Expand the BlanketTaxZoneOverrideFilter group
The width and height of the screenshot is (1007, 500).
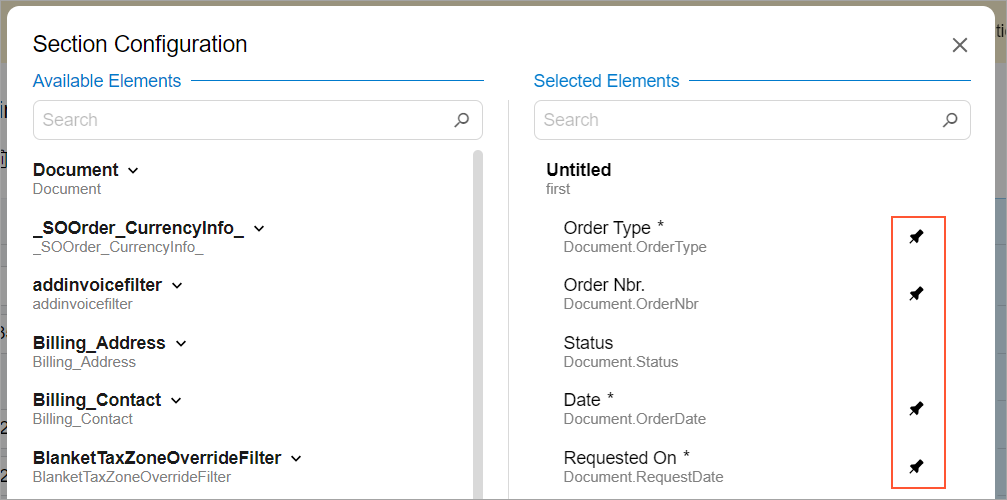(296, 458)
